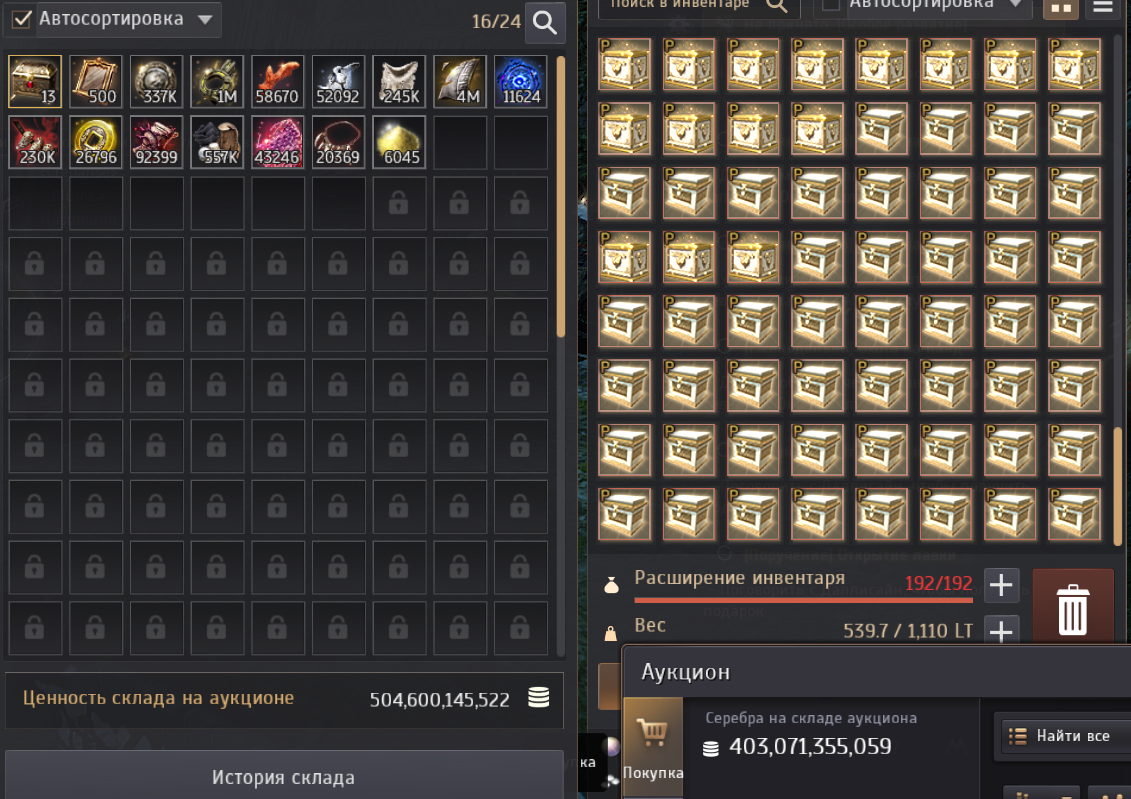Pick the blue swirl item with 11624
This screenshot has height=799, width=1131.
point(520,81)
